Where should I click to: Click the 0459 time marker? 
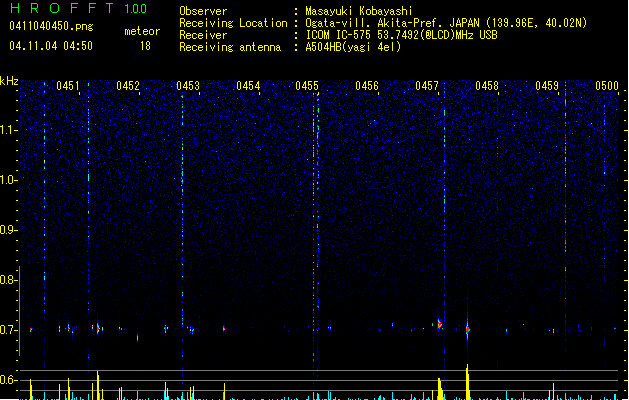click(x=547, y=86)
